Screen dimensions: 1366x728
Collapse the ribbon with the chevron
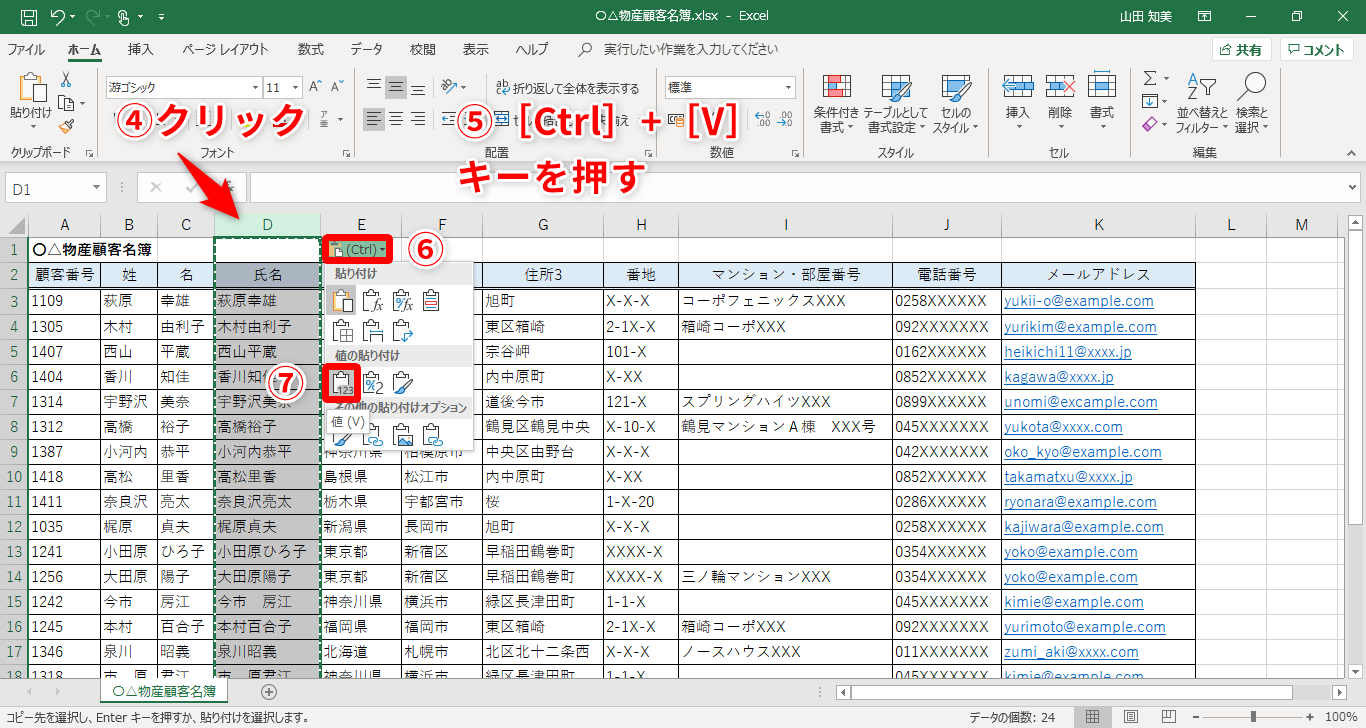(x=1352, y=153)
